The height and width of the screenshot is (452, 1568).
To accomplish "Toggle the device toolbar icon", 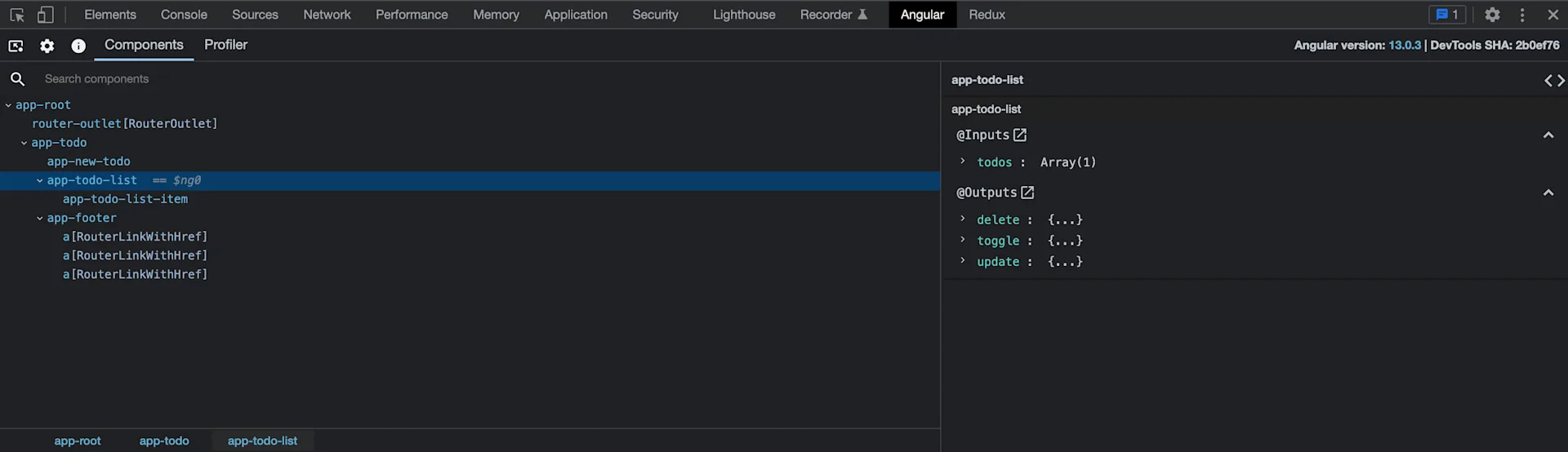I will pos(46,15).
